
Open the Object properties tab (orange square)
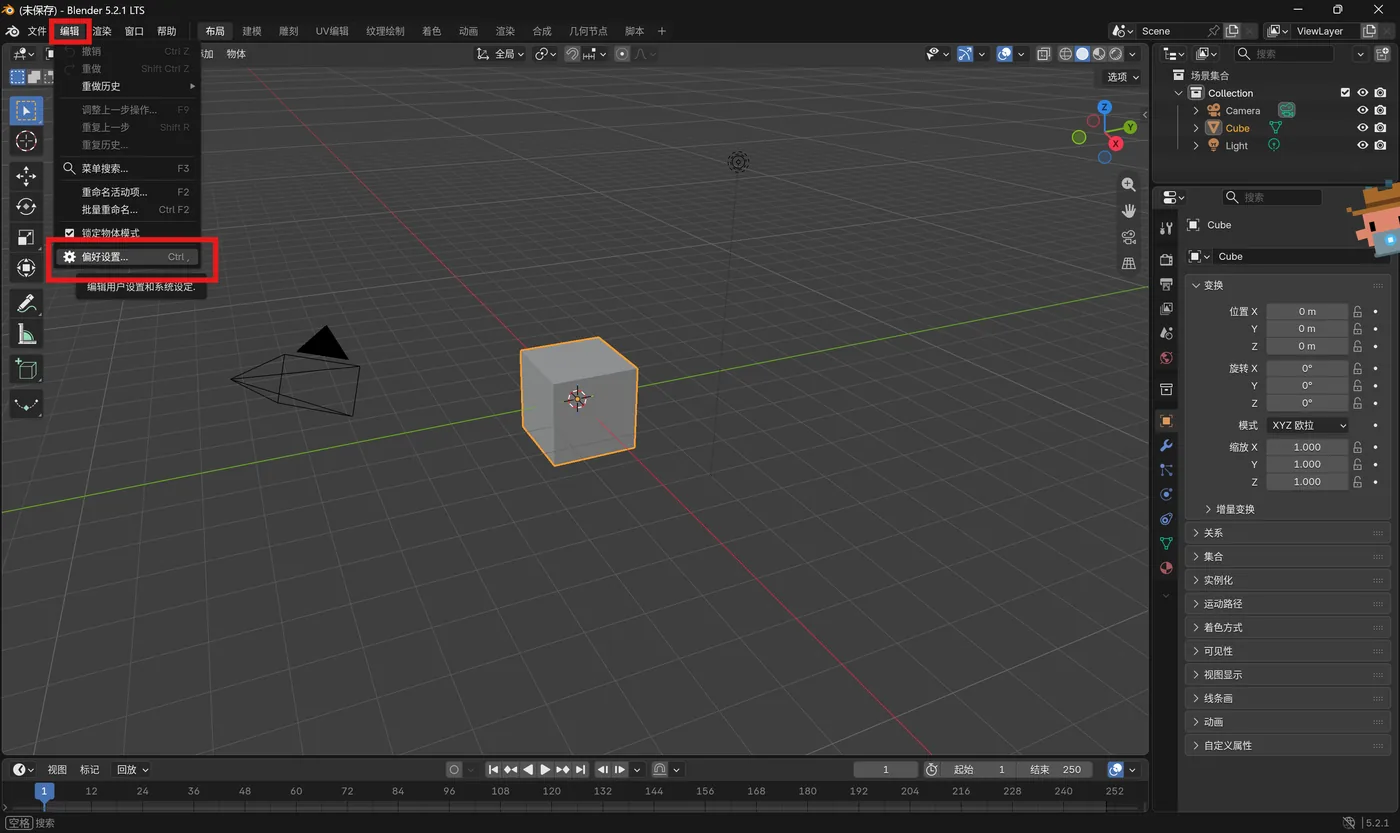[x=1166, y=421]
